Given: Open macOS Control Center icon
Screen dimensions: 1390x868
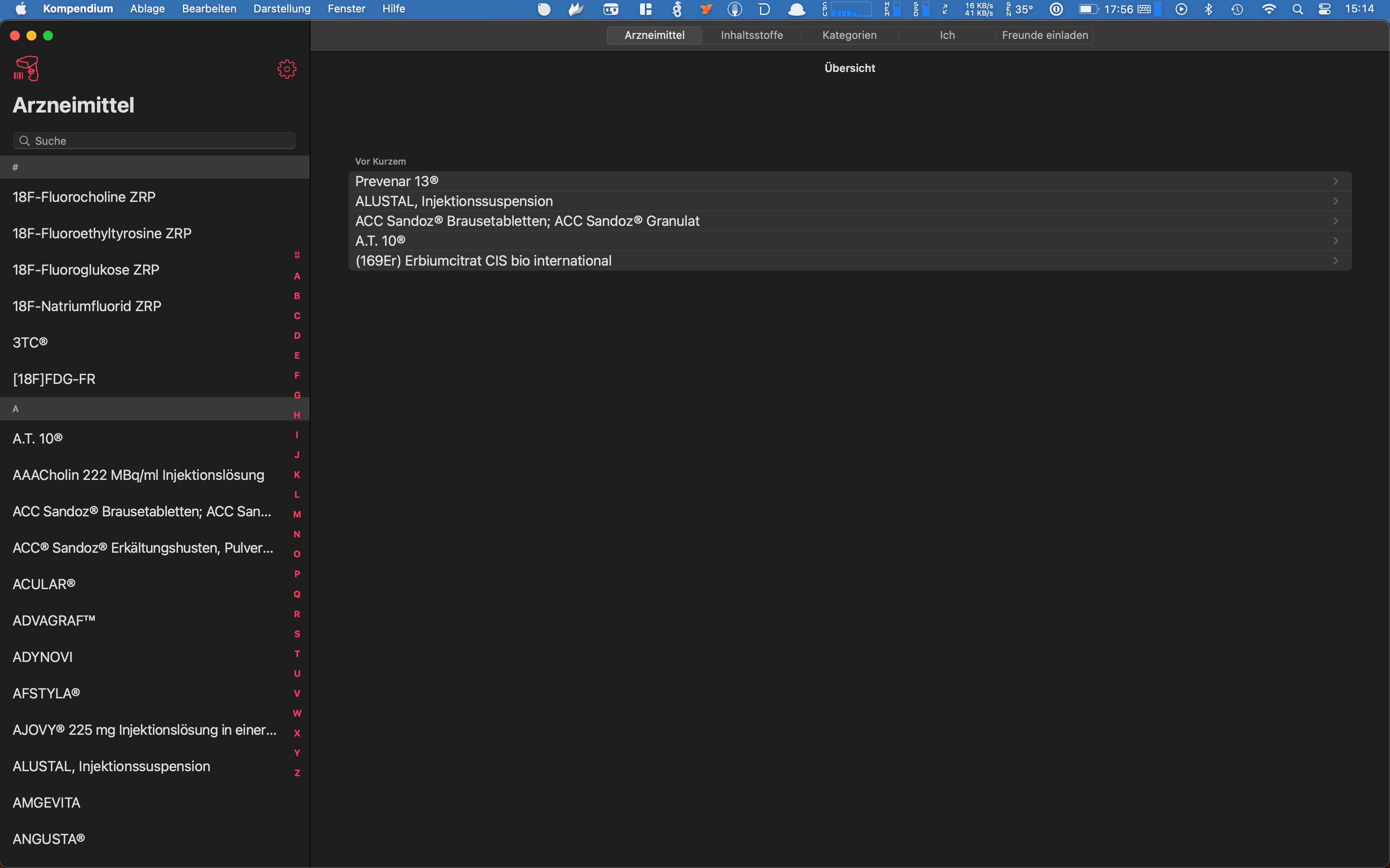Looking at the screenshot, I should (x=1325, y=9).
